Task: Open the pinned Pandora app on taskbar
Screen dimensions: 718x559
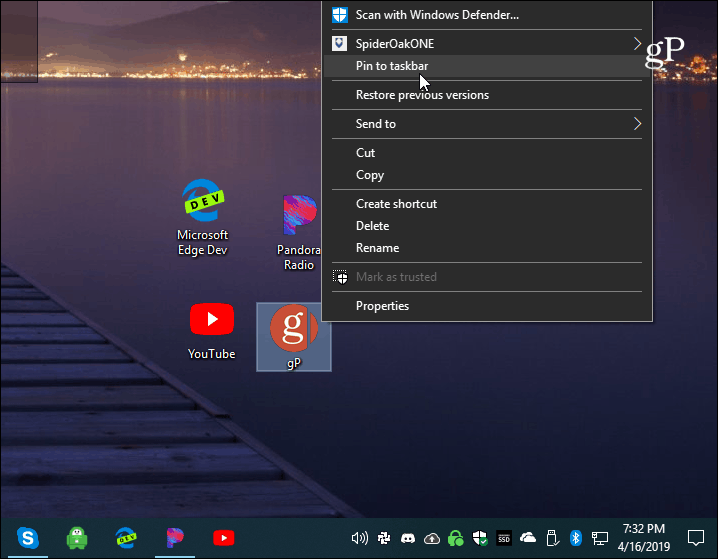Action: [175, 538]
